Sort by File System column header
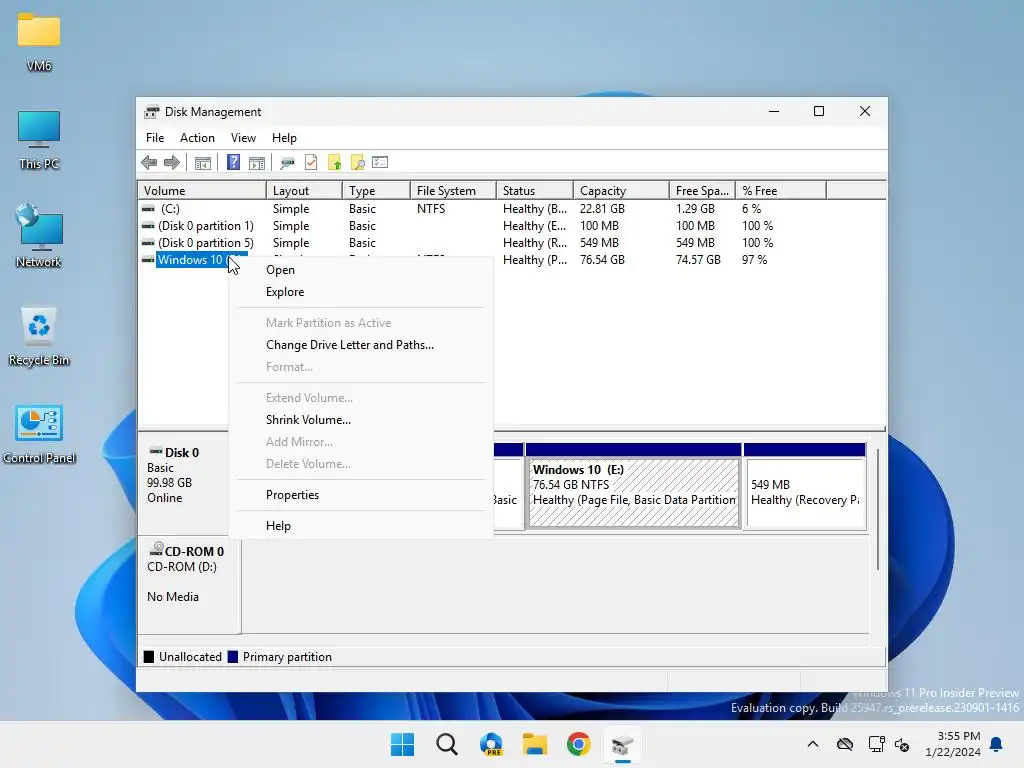The width and height of the screenshot is (1024, 768). point(453,191)
